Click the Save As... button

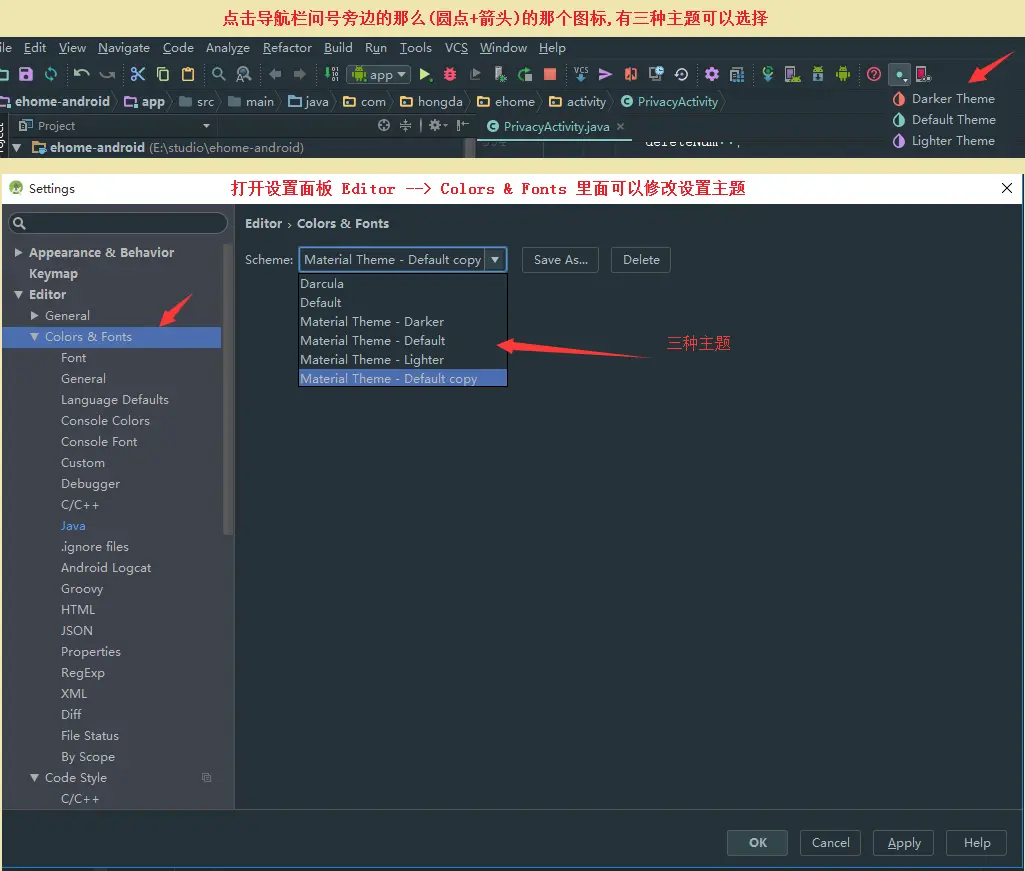click(559, 259)
